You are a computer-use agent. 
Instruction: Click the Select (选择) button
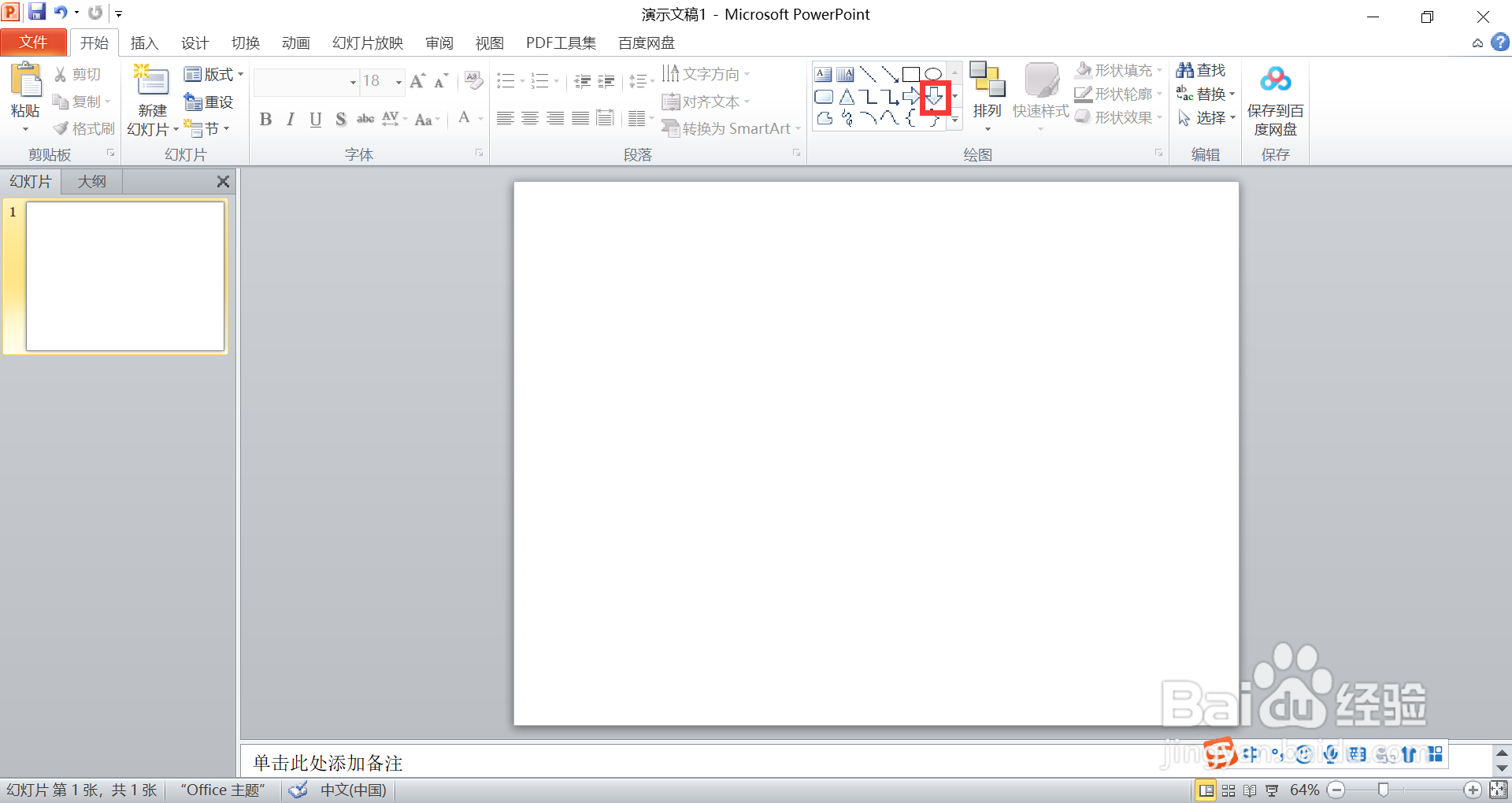pyautogui.click(x=1206, y=117)
